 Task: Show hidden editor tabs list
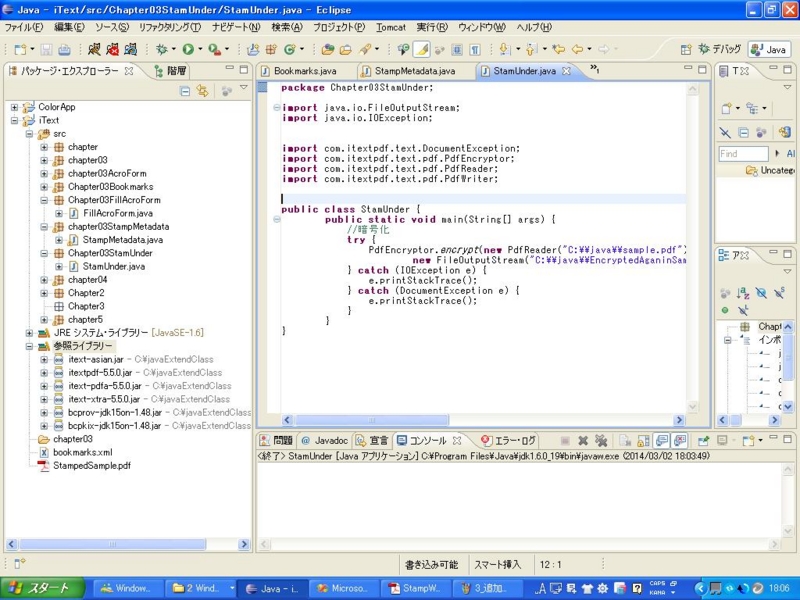(594, 68)
